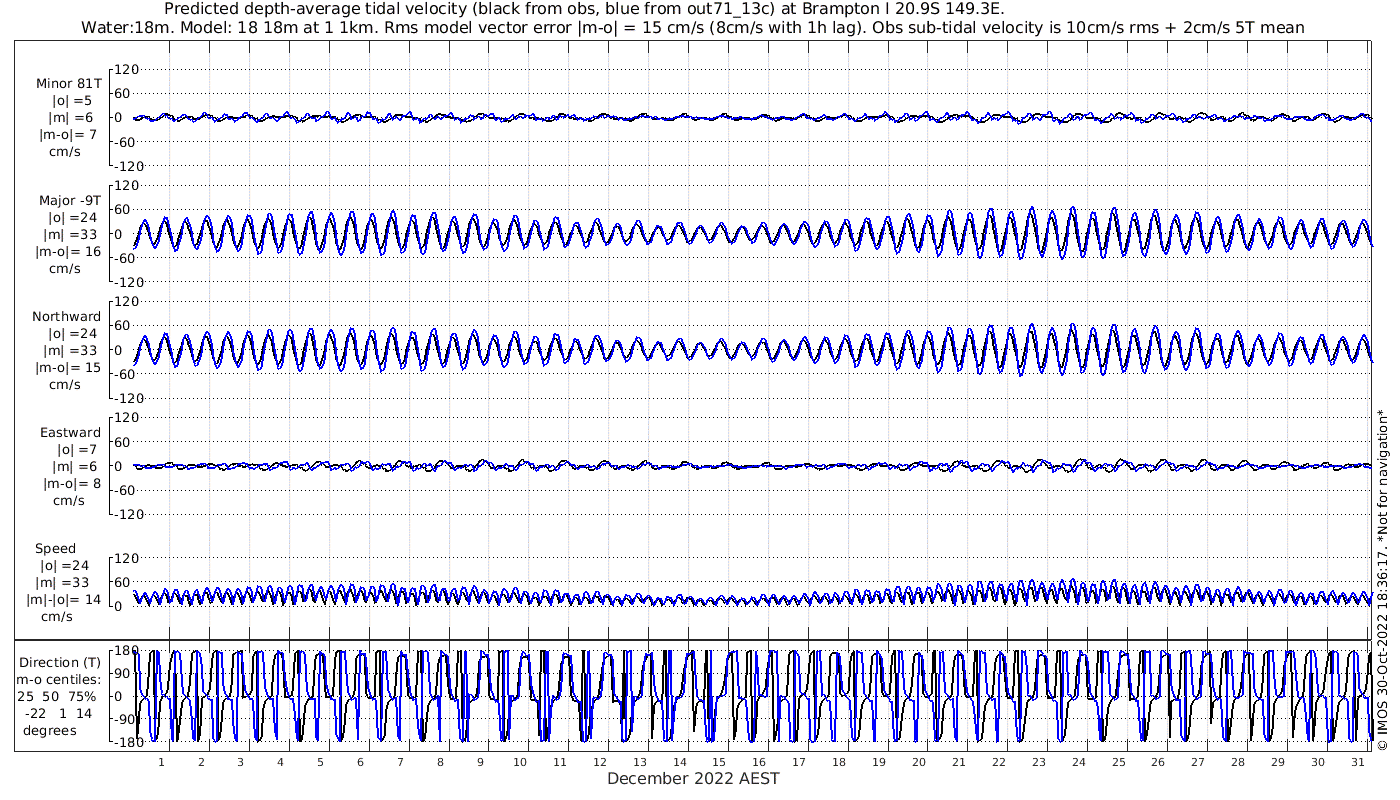This screenshot has width=1400, height=800.
Task: Click the vertical IMOS copyright timestamp text
Action: (1382, 578)
